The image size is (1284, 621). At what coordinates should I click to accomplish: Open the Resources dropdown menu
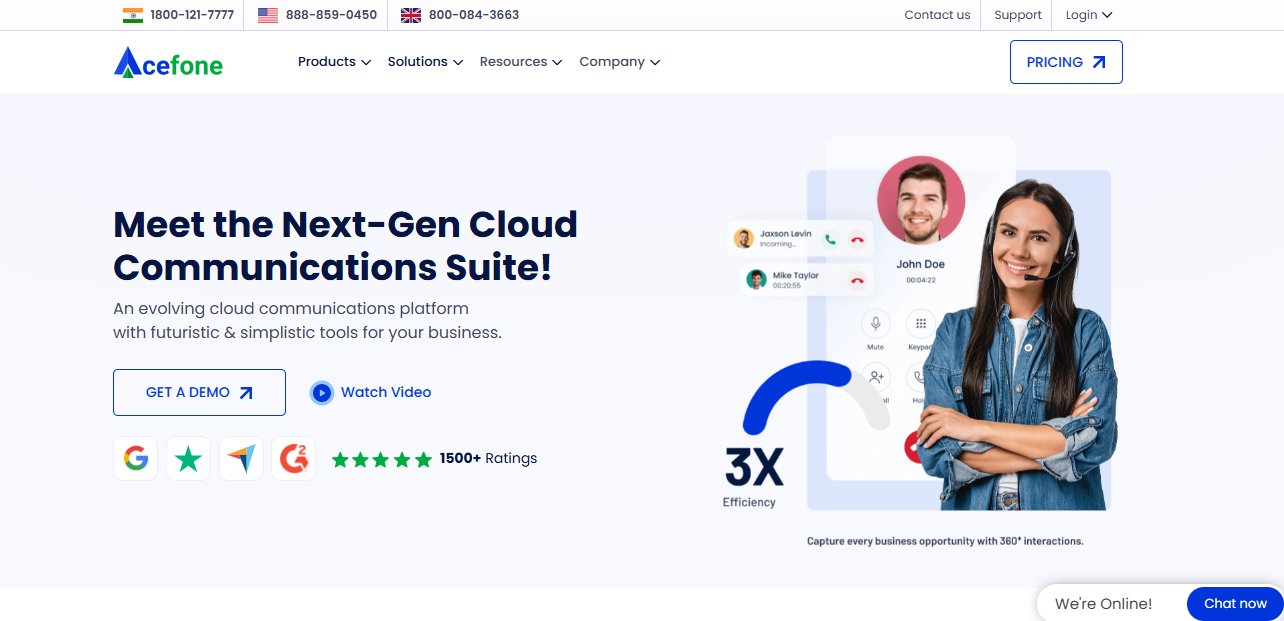coord(520,62)
